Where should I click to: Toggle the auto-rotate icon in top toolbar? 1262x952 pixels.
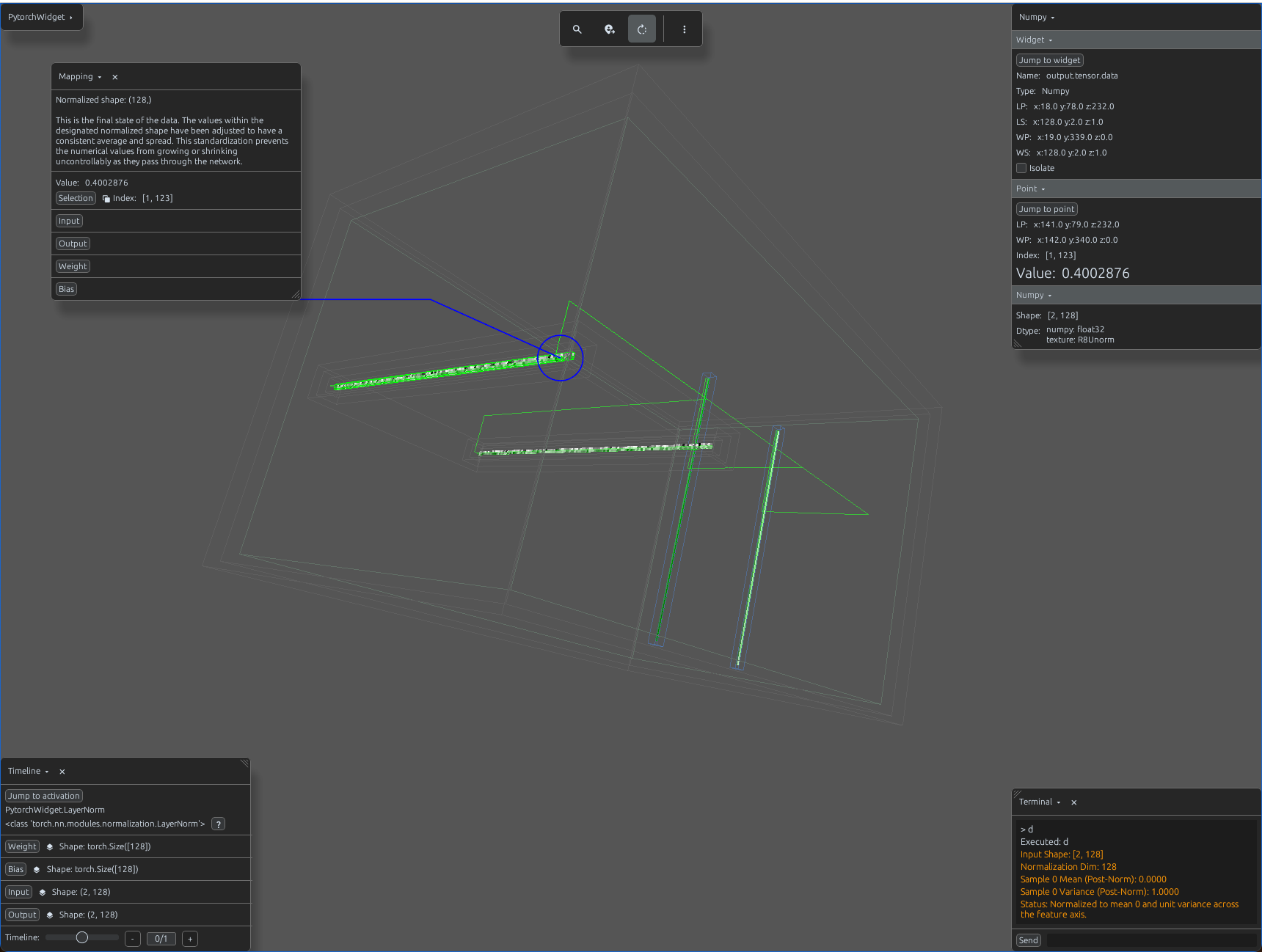[x=642, y=29]
